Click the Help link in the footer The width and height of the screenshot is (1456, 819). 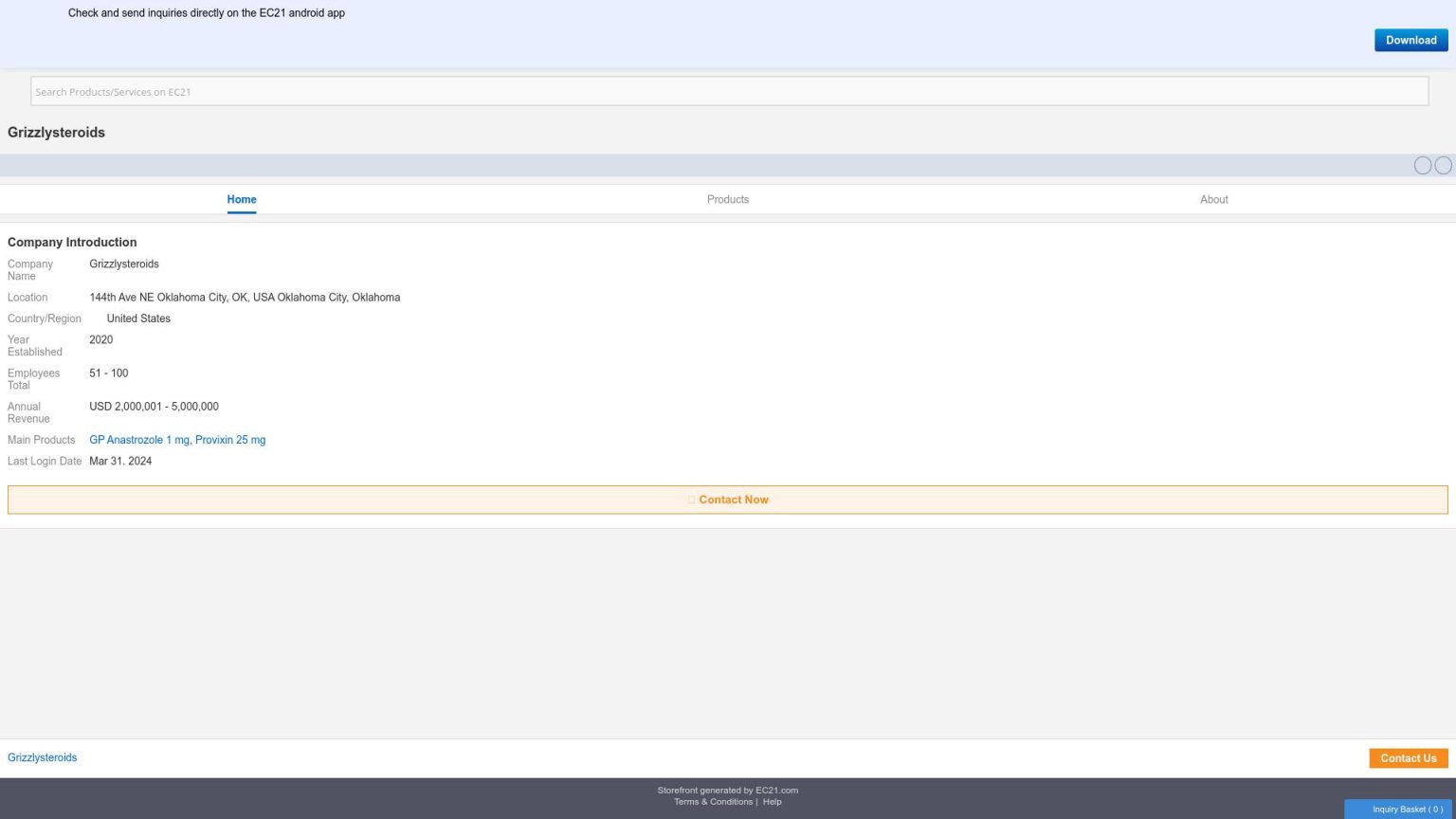(772, 802)
